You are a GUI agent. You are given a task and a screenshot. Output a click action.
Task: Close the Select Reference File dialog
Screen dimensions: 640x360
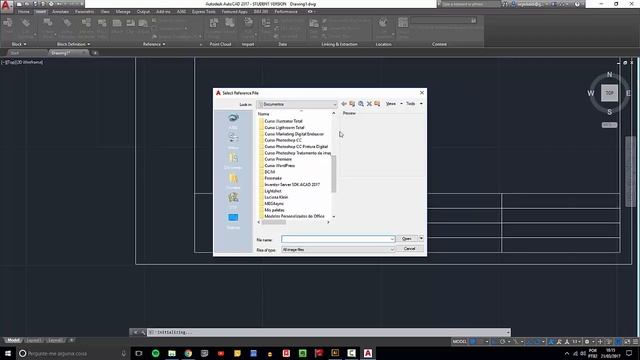pyautogui.click(x=422, y=93)
